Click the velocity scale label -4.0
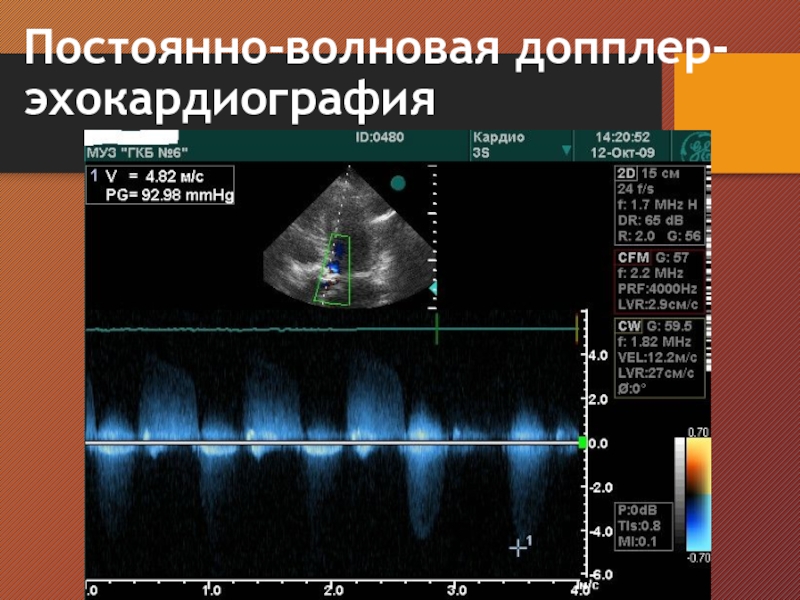 [x=599, y=531]
